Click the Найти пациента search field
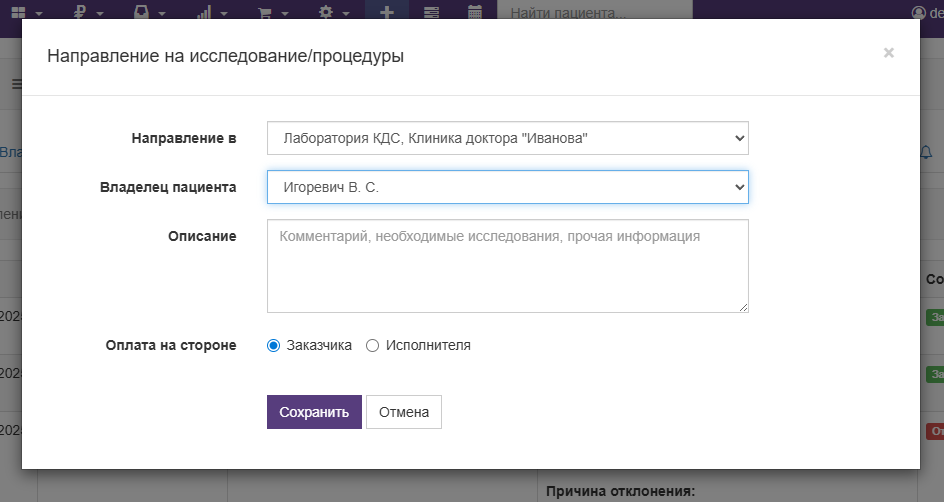Viewport: 944px width, 502px height. (594, 13)
